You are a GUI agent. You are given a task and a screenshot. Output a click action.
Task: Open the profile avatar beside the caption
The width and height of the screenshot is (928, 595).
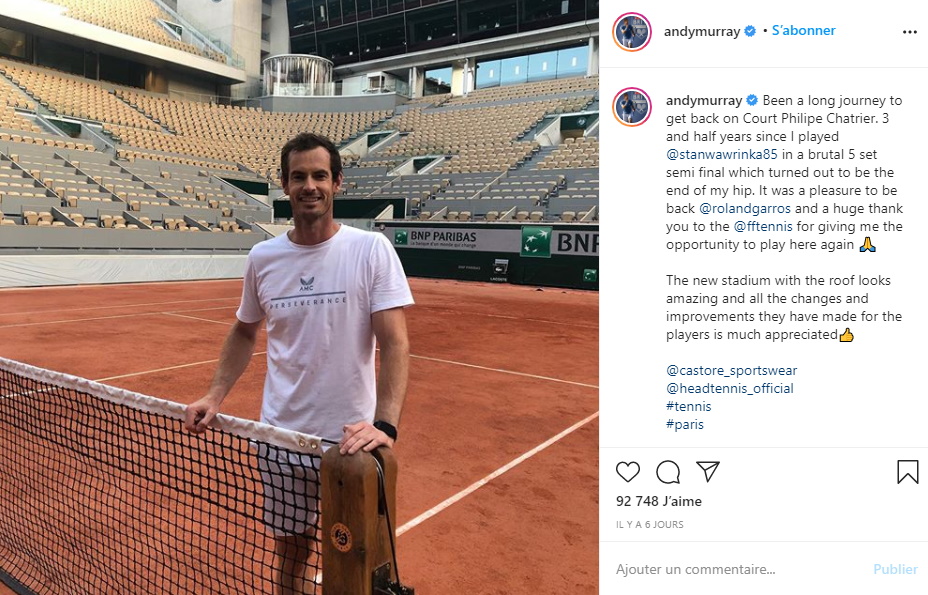click(x=632, y=107)
